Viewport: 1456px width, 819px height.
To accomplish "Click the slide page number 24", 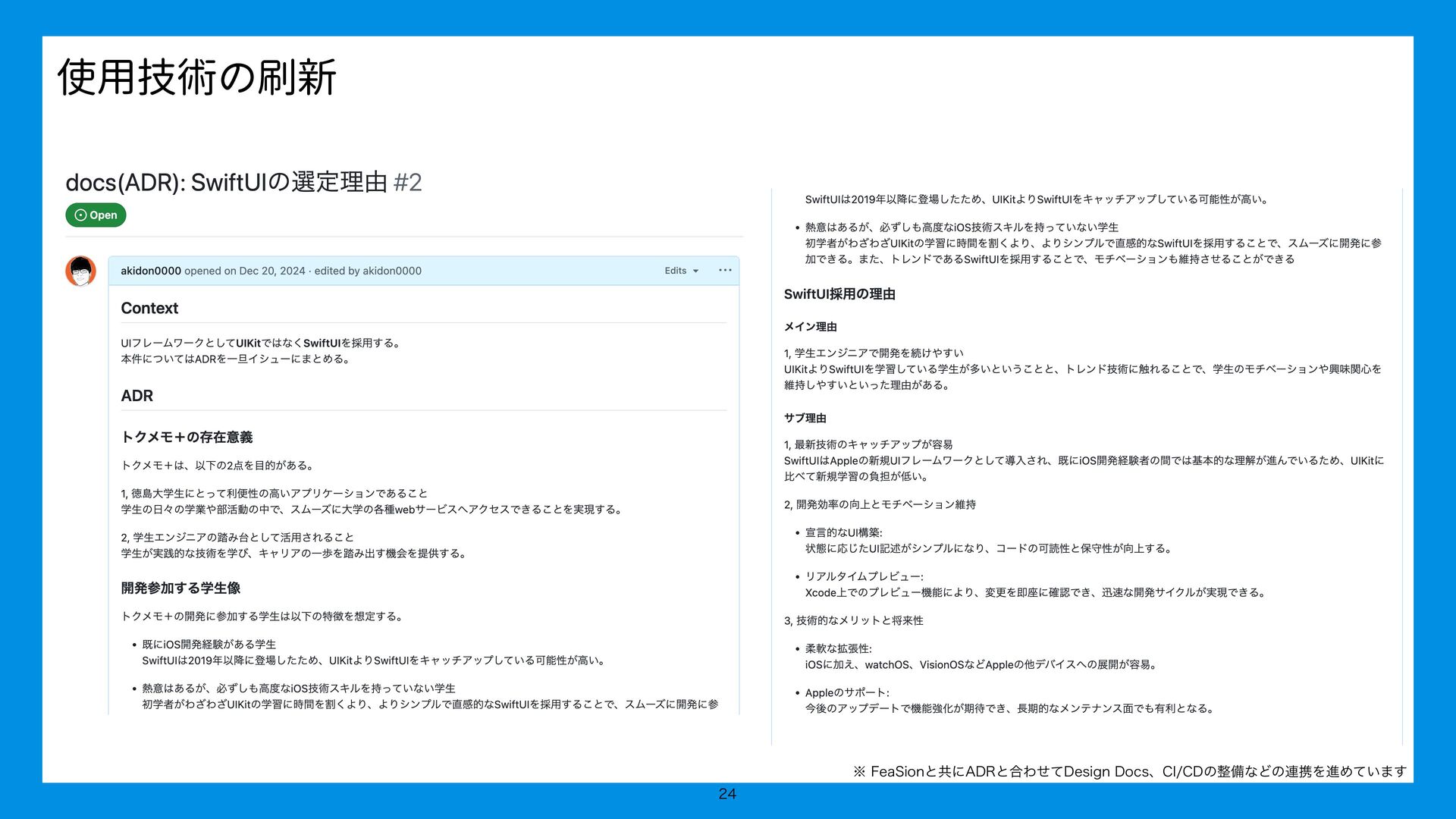I will tap(726, 794).
